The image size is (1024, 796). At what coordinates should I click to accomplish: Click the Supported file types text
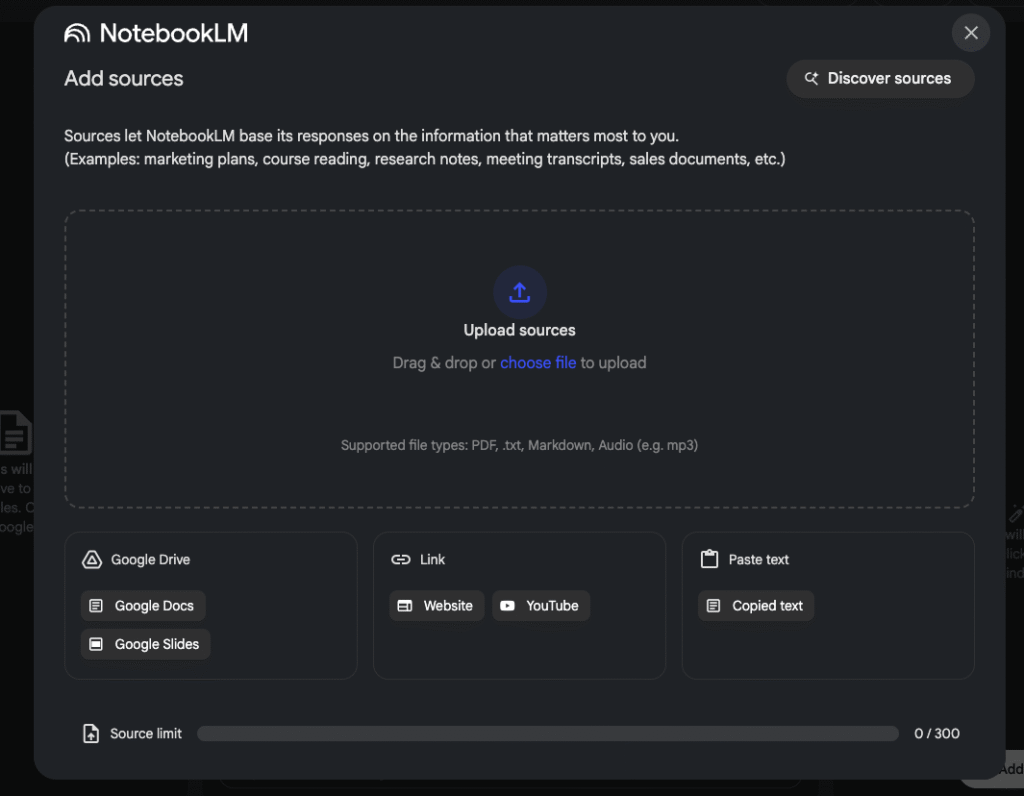[520, 445]
